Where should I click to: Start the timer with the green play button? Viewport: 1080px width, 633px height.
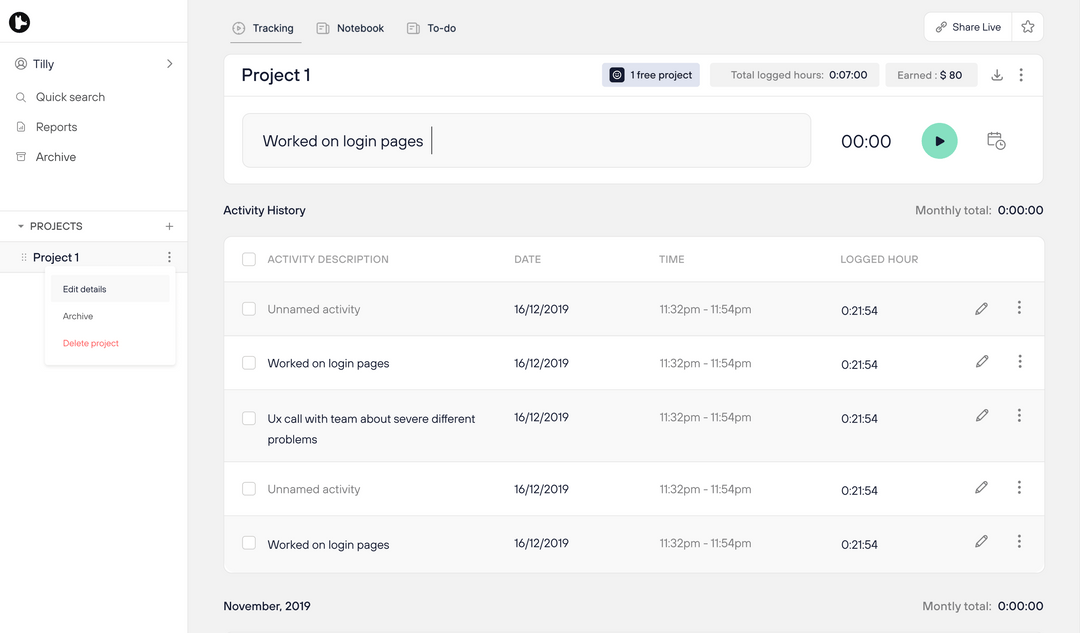939,141
